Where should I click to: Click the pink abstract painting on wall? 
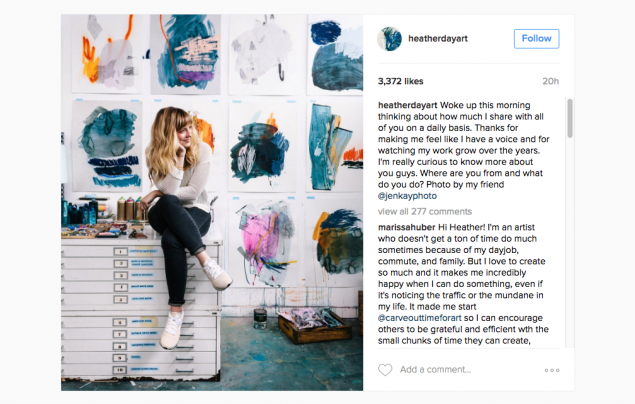point(265,242)
